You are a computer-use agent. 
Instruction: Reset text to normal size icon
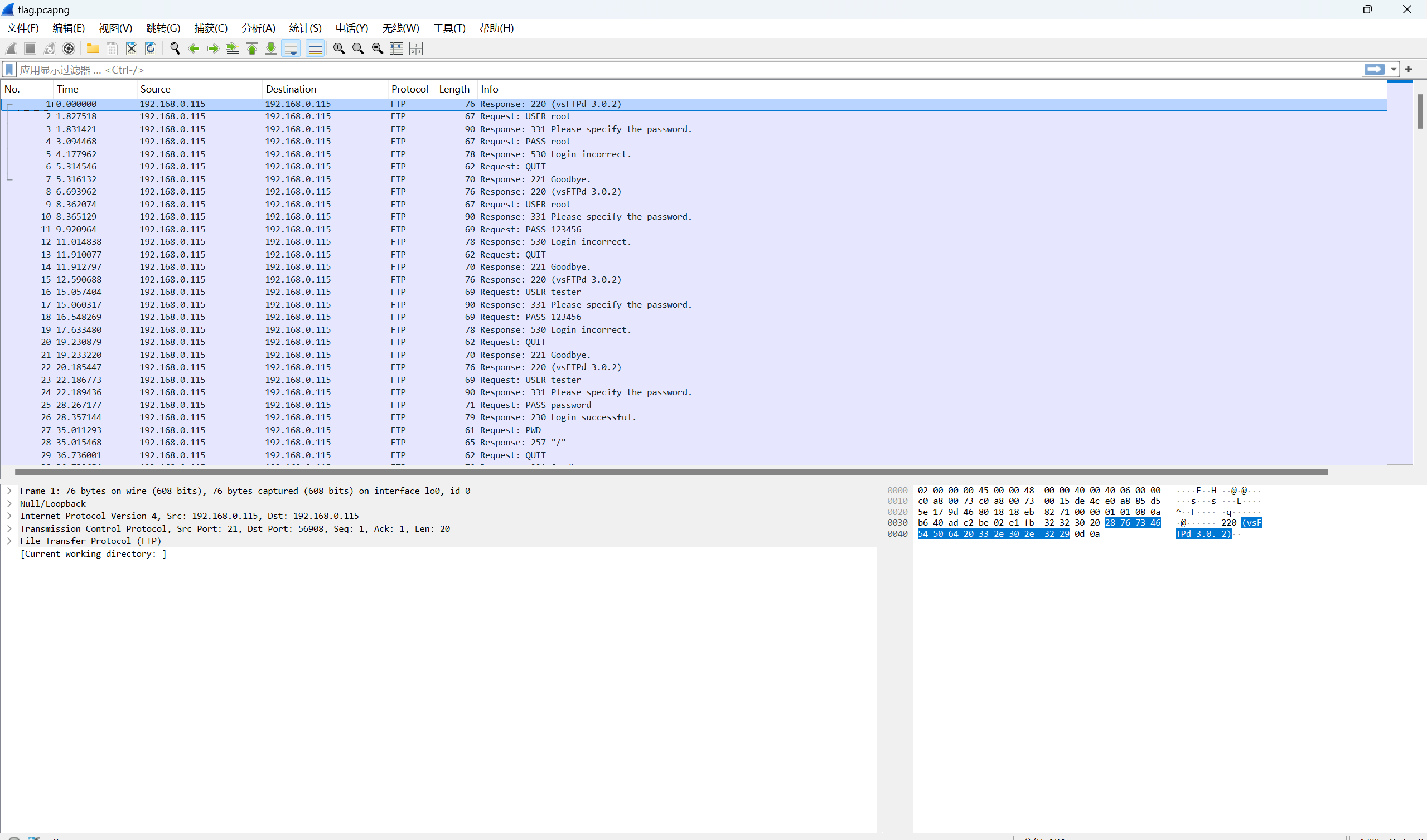(377, 48)
